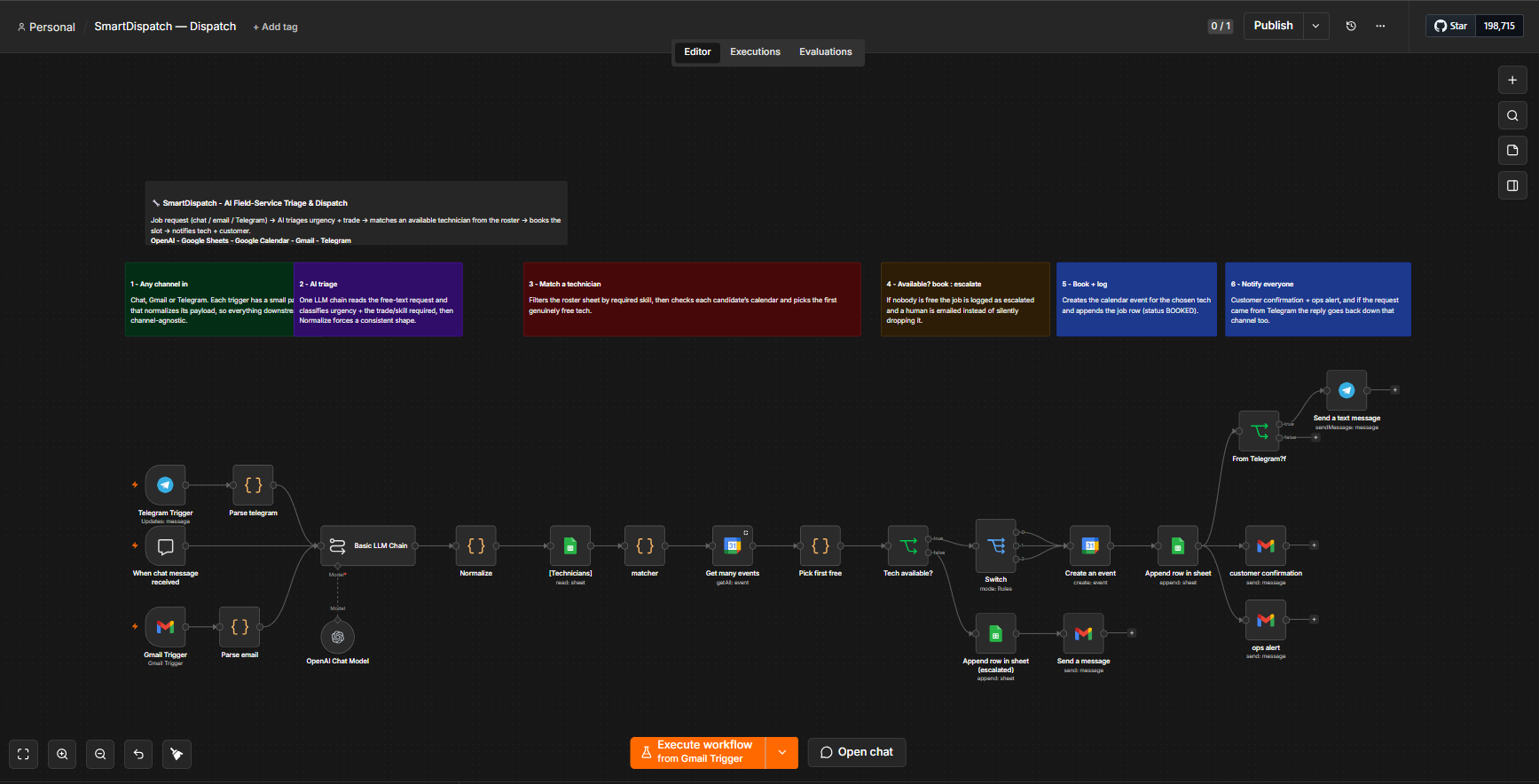1539x784 pixels.
Task: Open the customer confirmation Gmail node
Action: (x=1266, y=546)
